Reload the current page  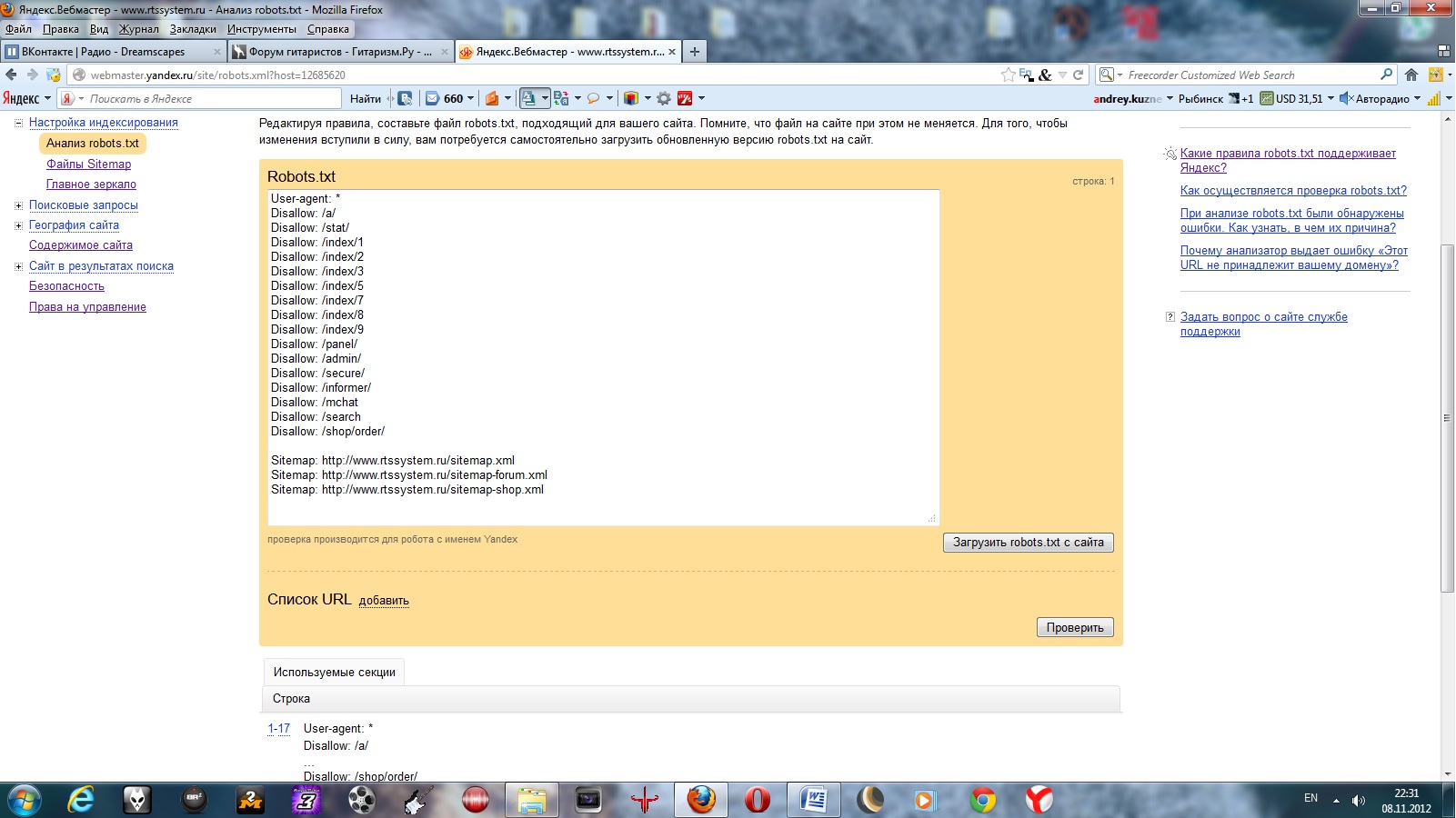point(1078,75)
